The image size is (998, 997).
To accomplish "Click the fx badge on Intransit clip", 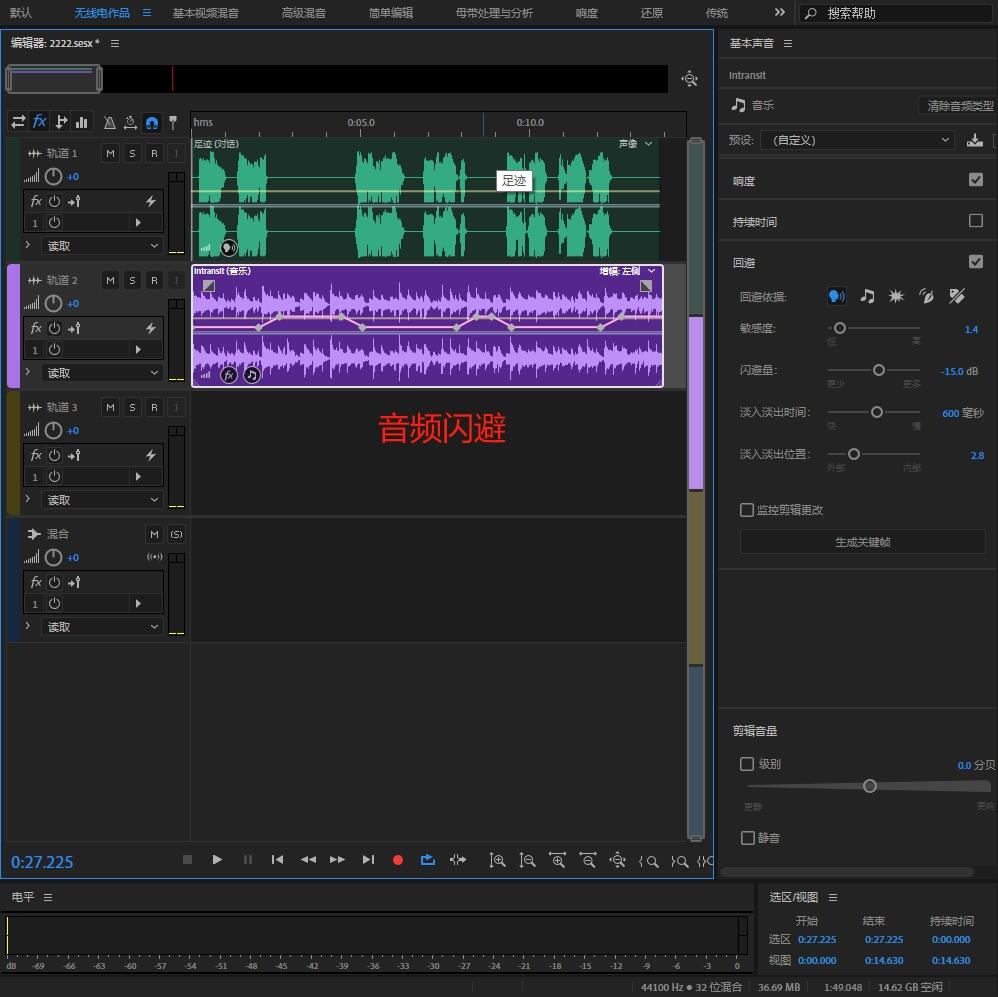I will 229,375.
